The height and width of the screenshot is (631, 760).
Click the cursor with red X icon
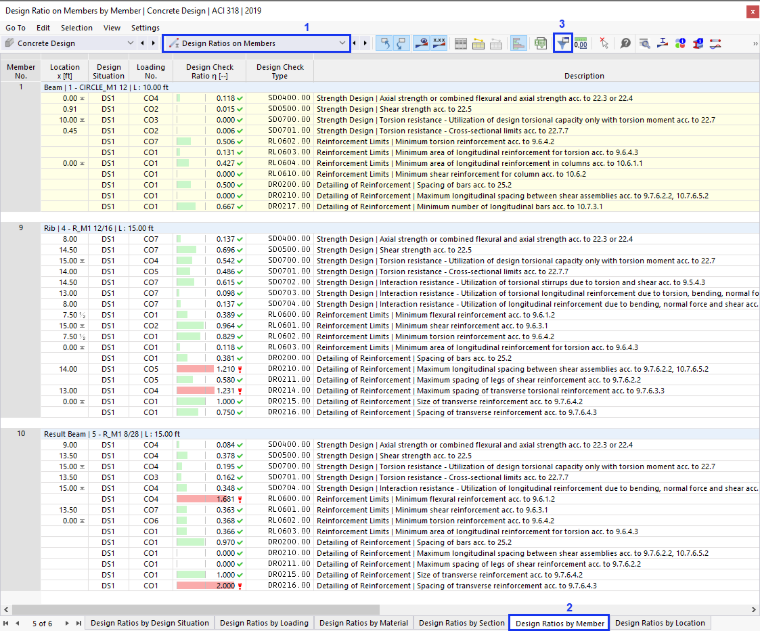coord(603,44)
